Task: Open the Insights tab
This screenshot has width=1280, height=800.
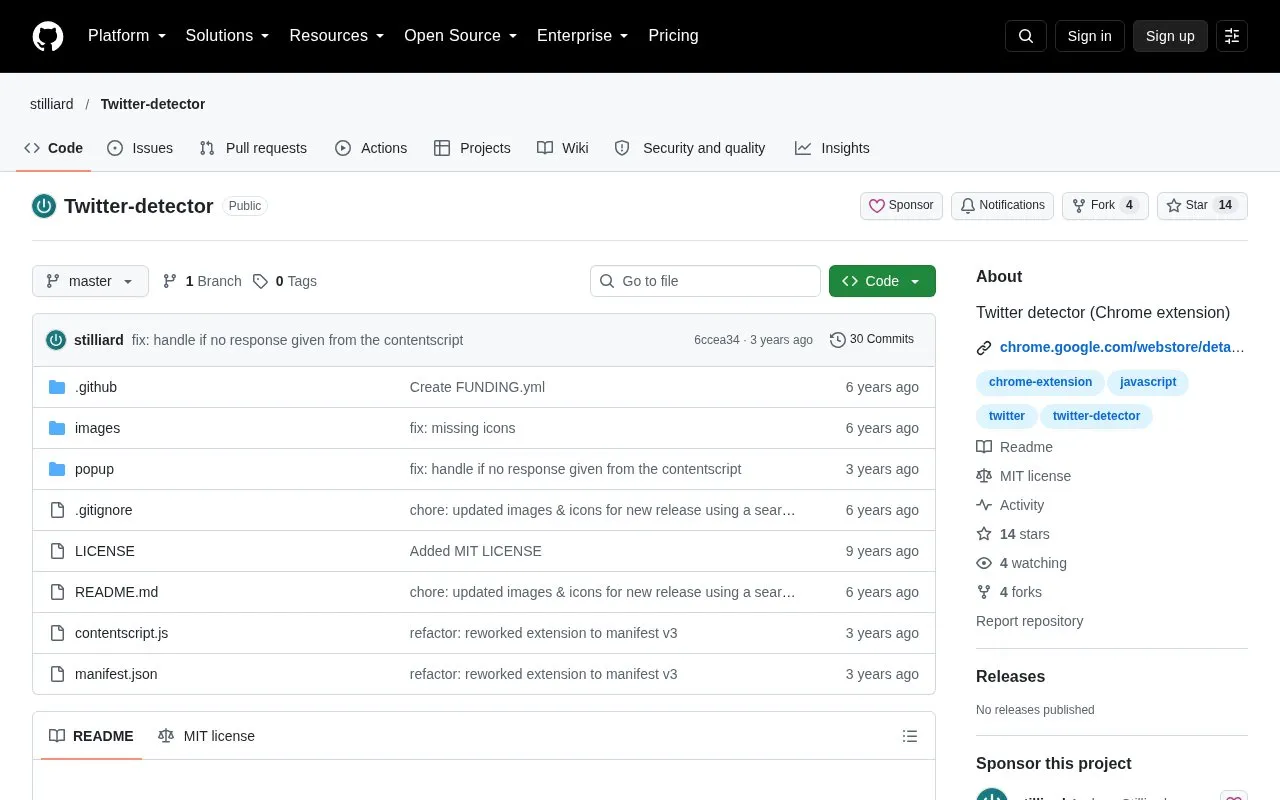Action: point(832,148)
